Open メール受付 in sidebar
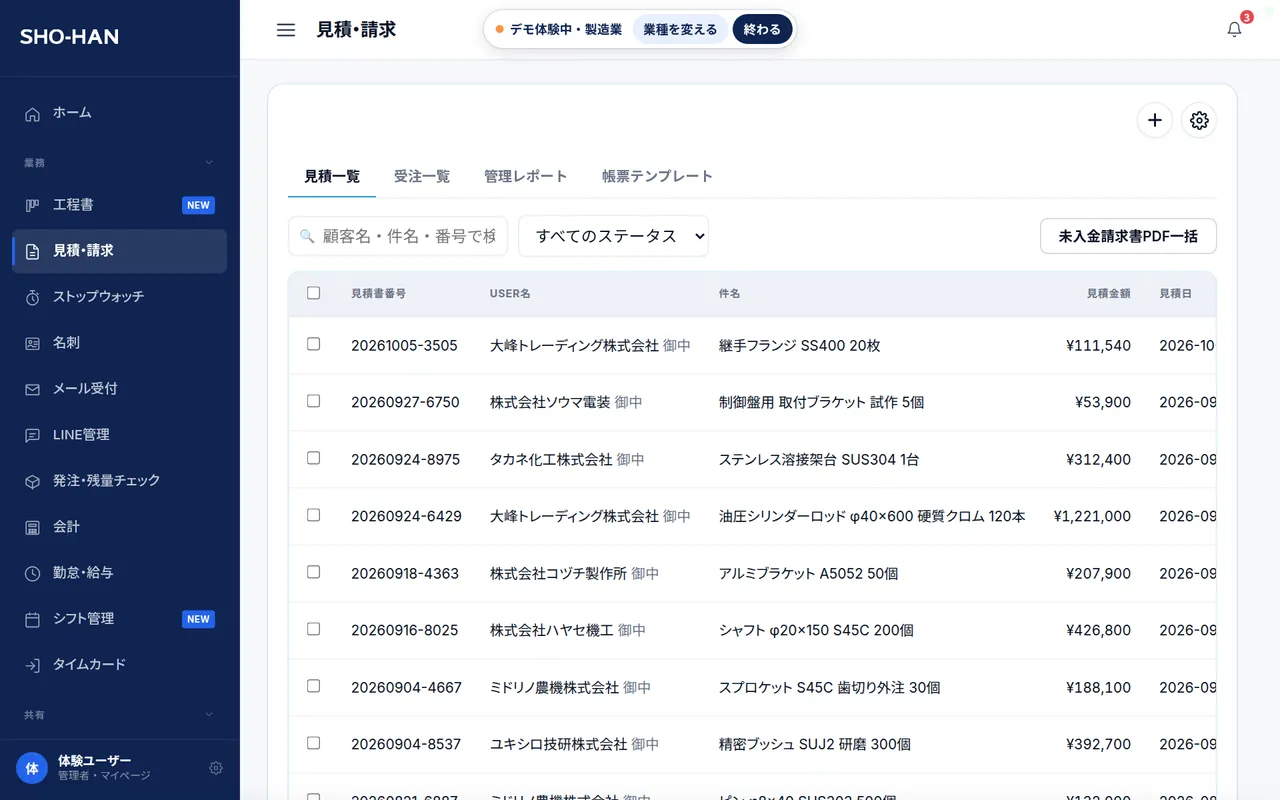Image resolution: width=1280 pixels, height=800 pixels. click(120, 389)
